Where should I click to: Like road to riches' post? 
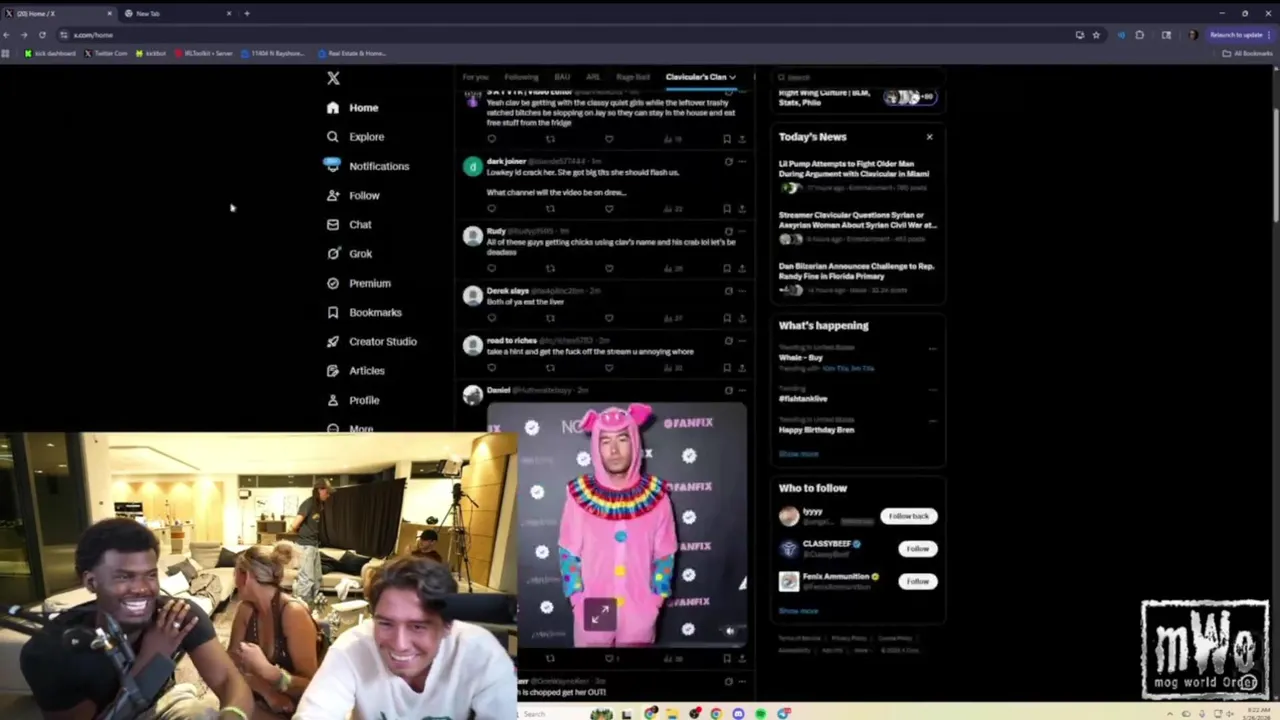click(x=609, y=368)
